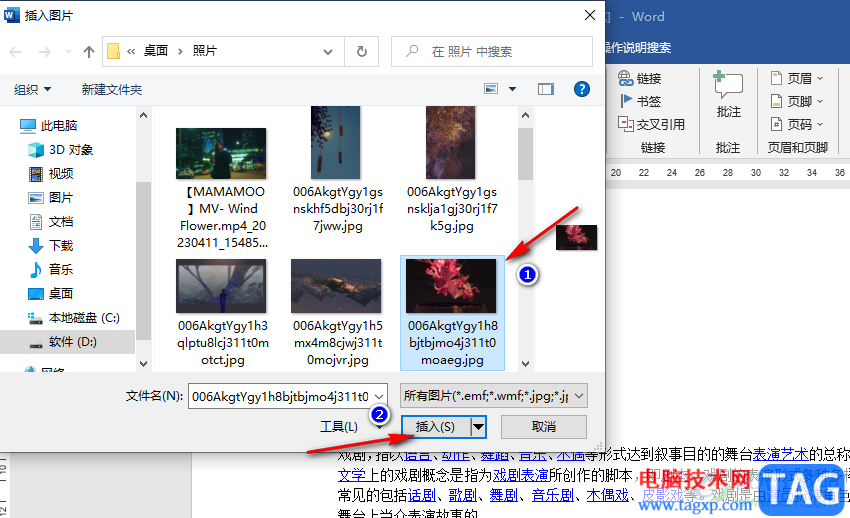The height and width of the screenshot is (518, 850).
Task: Select 文档 folder in the tree
Action: tap(50, 221)
